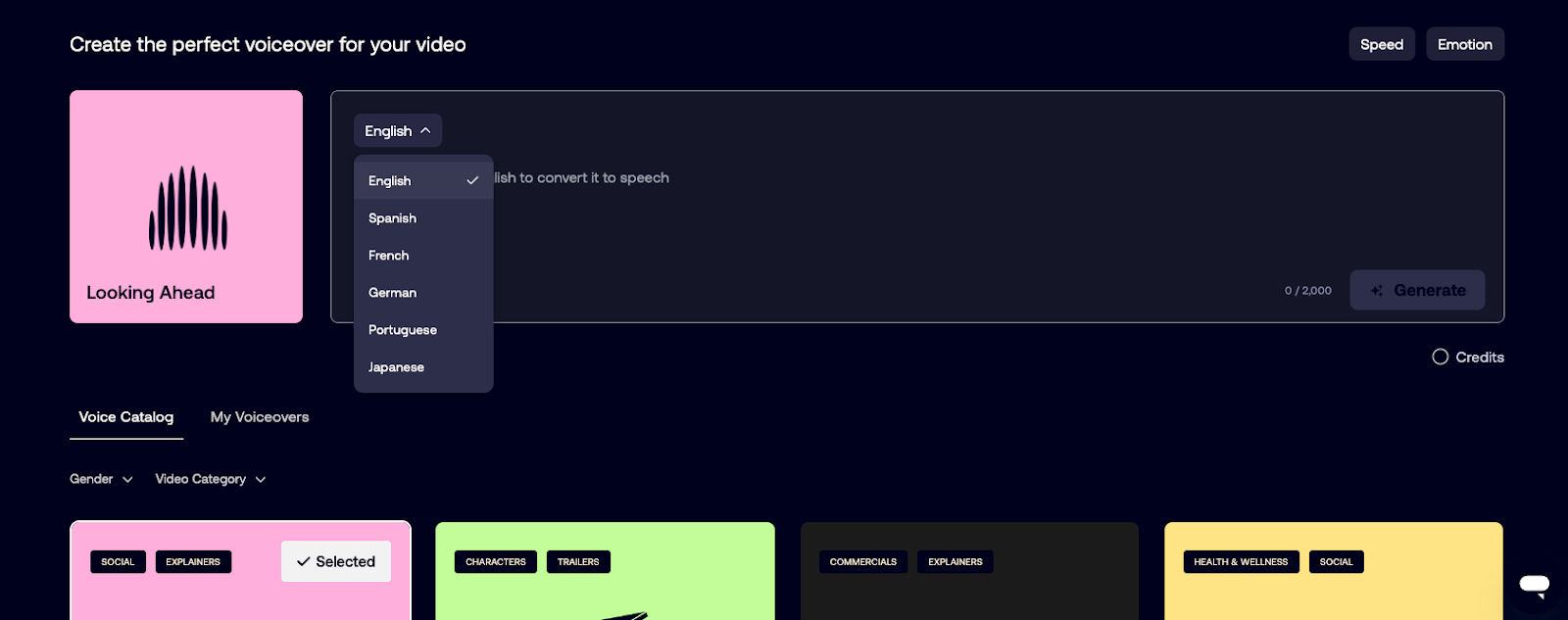The width and height of the screenshot is (1568, 620).
Task: Collapse the English language dropdown
Action: 398,130
